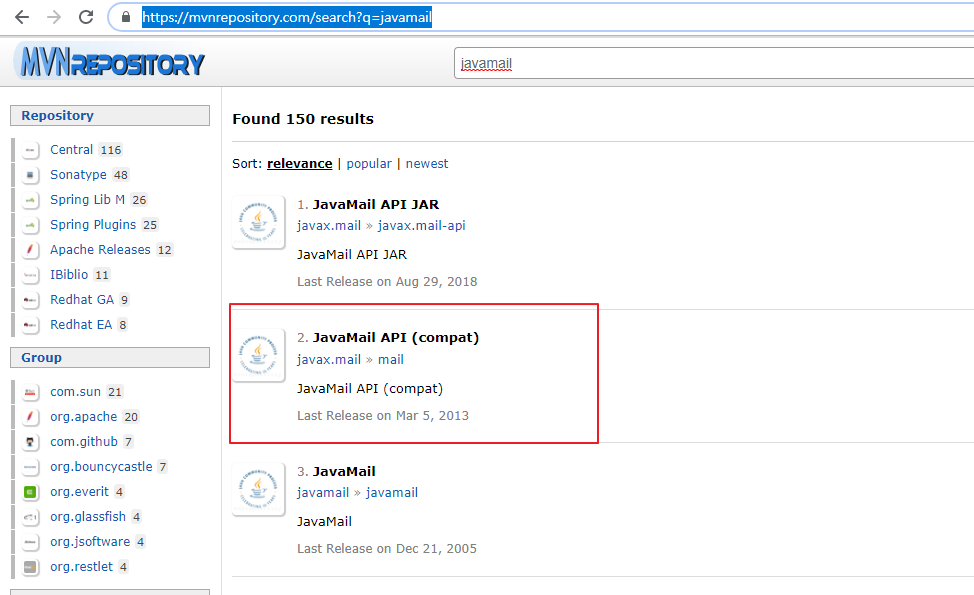Click the Repository section header
The height and width of the screenshot is (595, 974).
[110, 116]
